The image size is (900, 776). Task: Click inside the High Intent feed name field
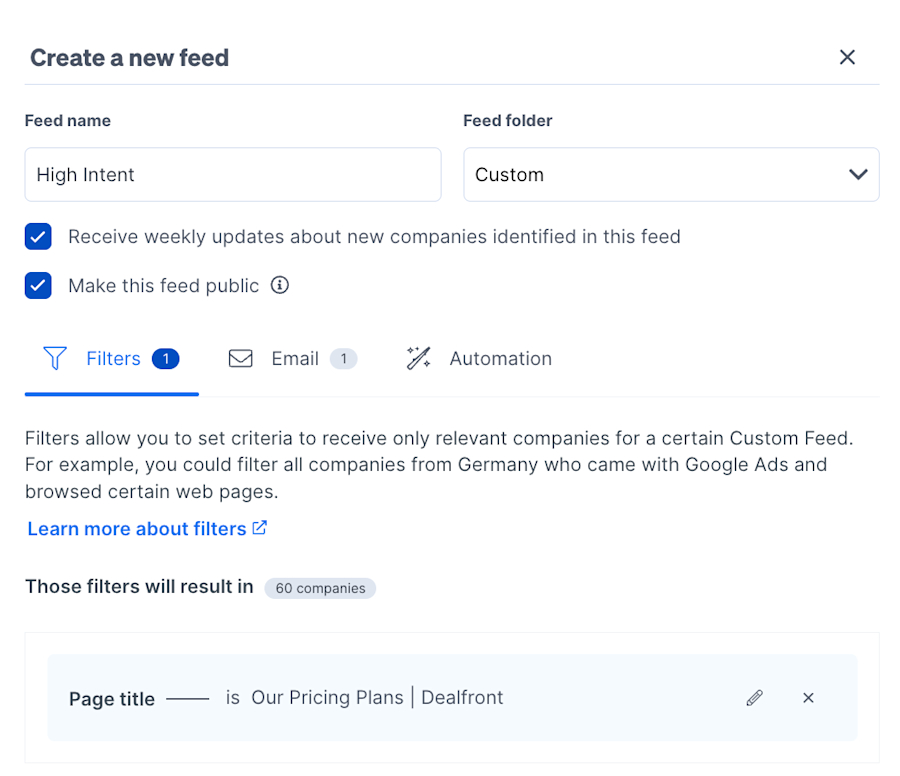232,174
